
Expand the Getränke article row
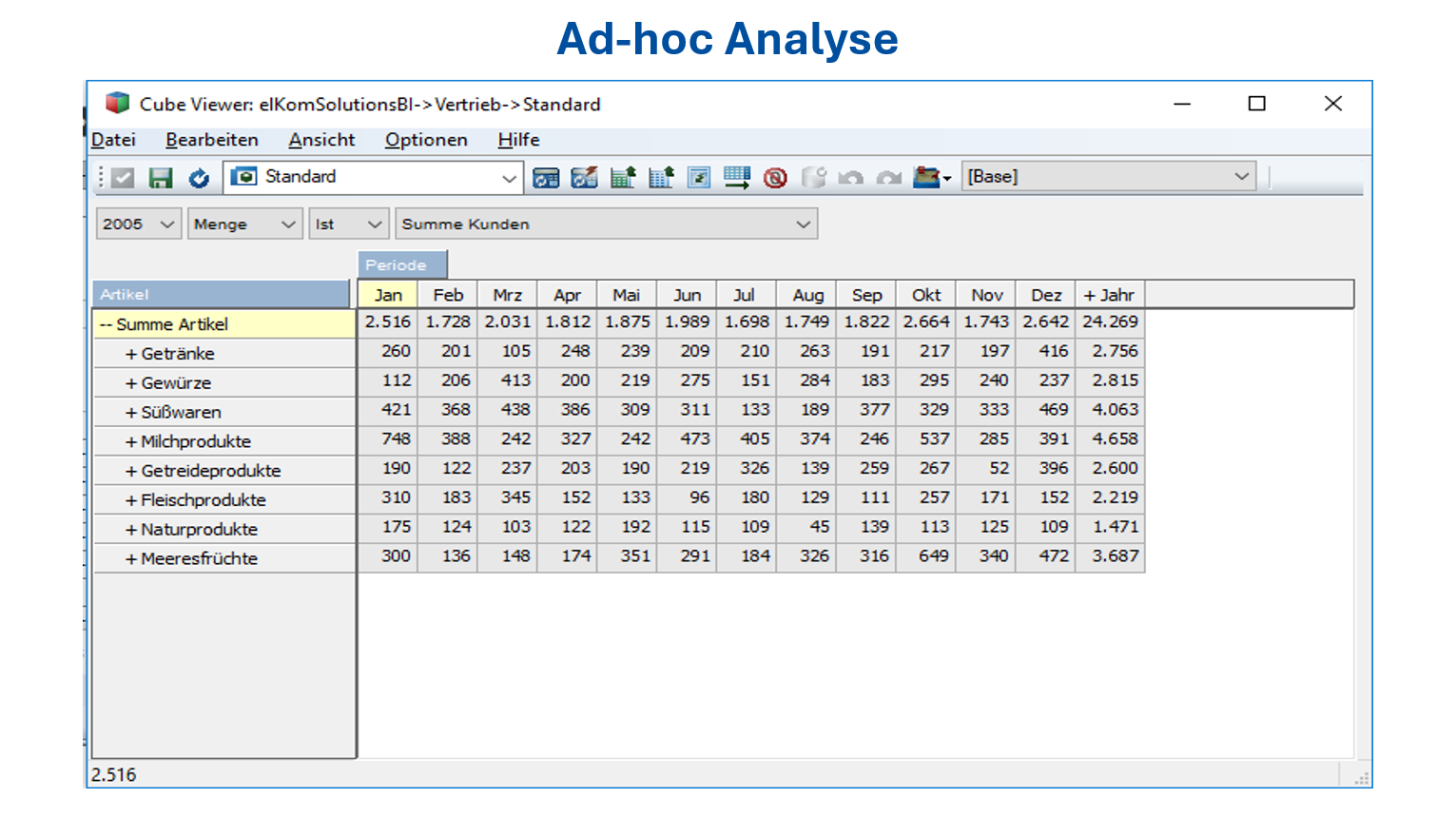tap(131, 354)
